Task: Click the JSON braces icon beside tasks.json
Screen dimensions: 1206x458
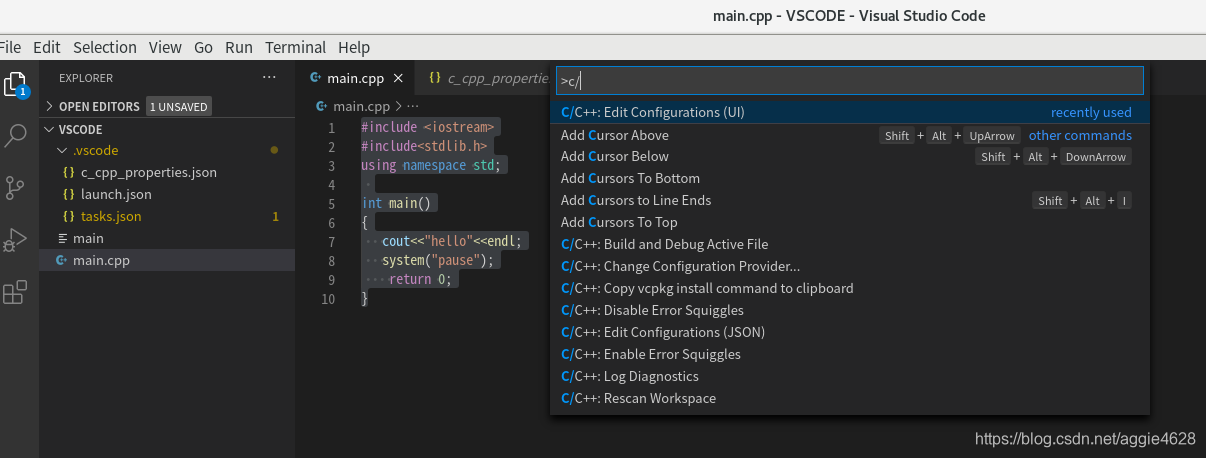Action: click(68, 216)
